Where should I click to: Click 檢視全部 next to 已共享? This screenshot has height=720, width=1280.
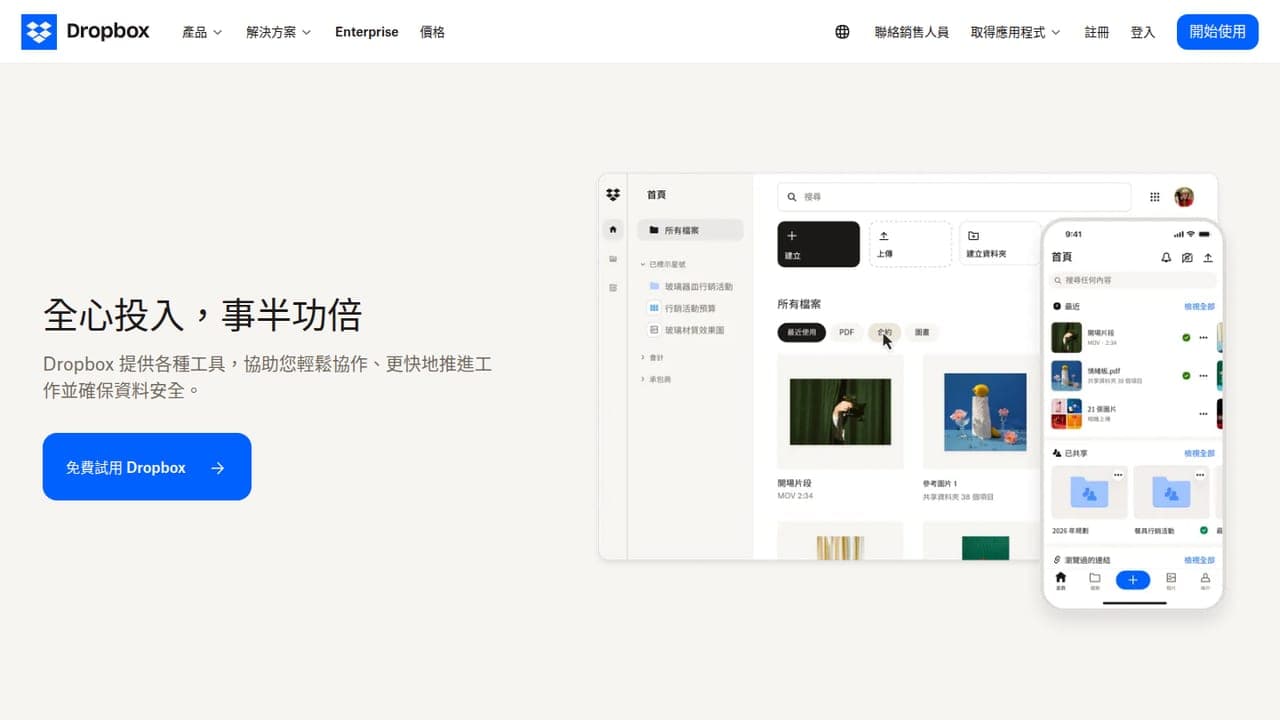pyautogui.click(x=1199, y=453)
